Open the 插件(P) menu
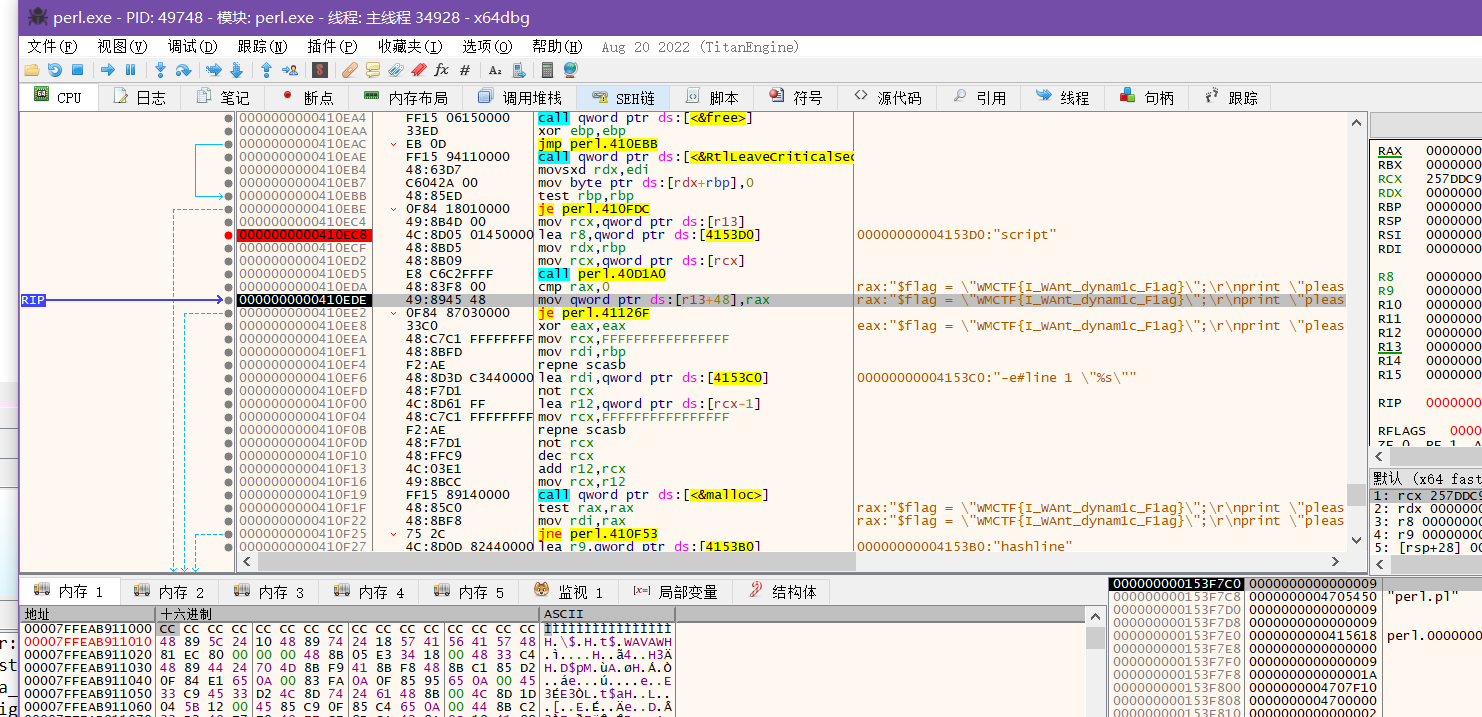 (x=332, y=46)
